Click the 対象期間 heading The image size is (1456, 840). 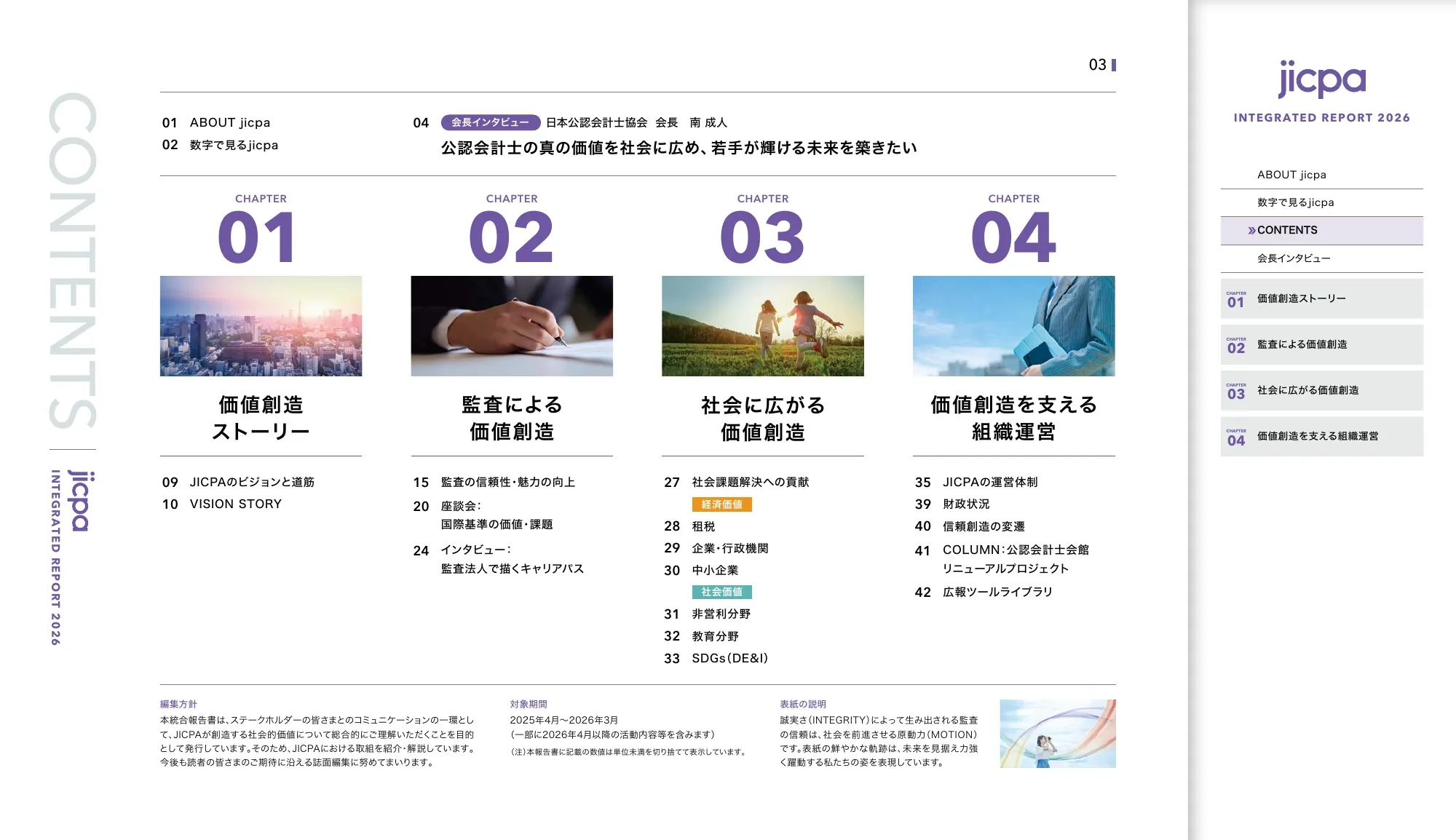pyautogui.click(x=529, y=704)
